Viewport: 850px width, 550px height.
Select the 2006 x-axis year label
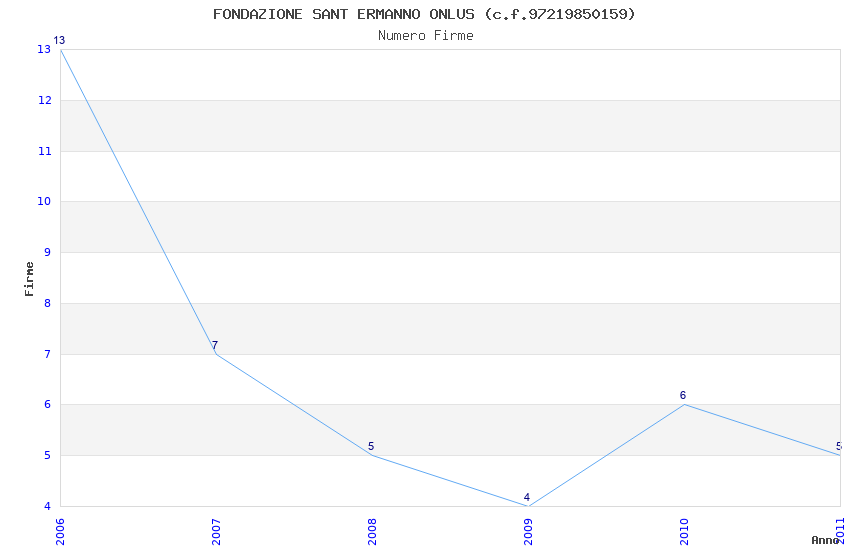60,531
